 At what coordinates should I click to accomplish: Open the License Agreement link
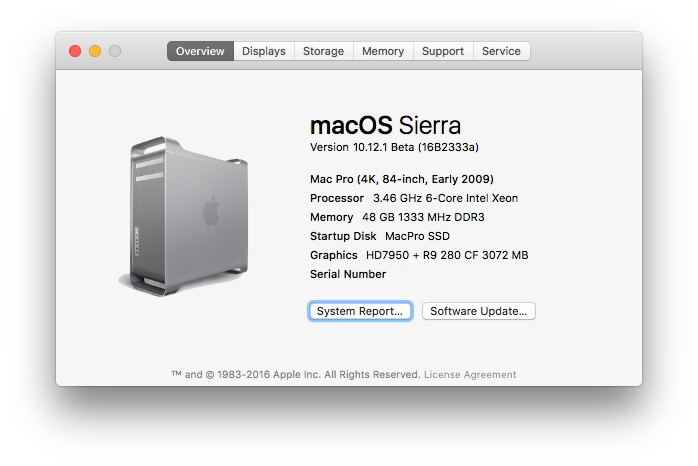[470, 375]
